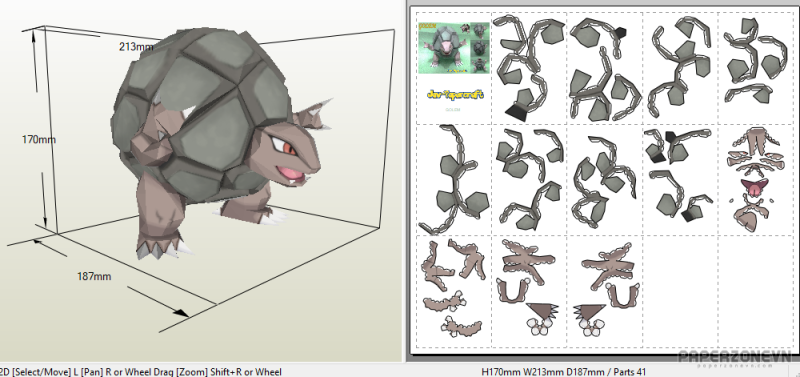Select the pink tongue part on head page
The width and height of the screenshot is (800, 377).
755,187
